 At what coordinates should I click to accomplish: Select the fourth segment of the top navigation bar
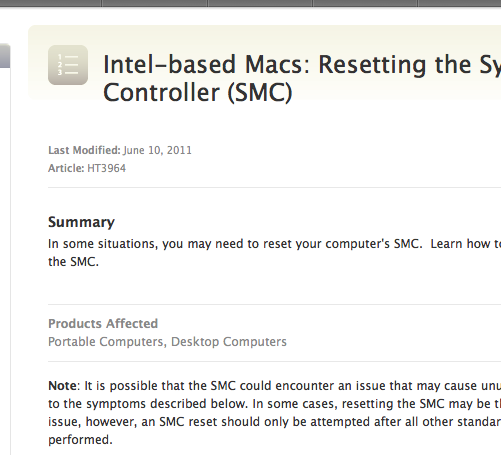365,3
